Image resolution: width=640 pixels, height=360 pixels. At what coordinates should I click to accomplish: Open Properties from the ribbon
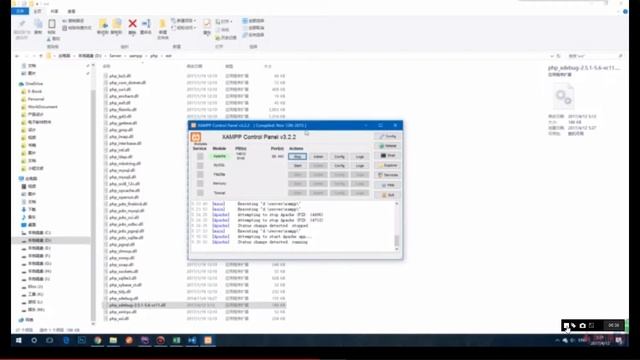point(207,27)
